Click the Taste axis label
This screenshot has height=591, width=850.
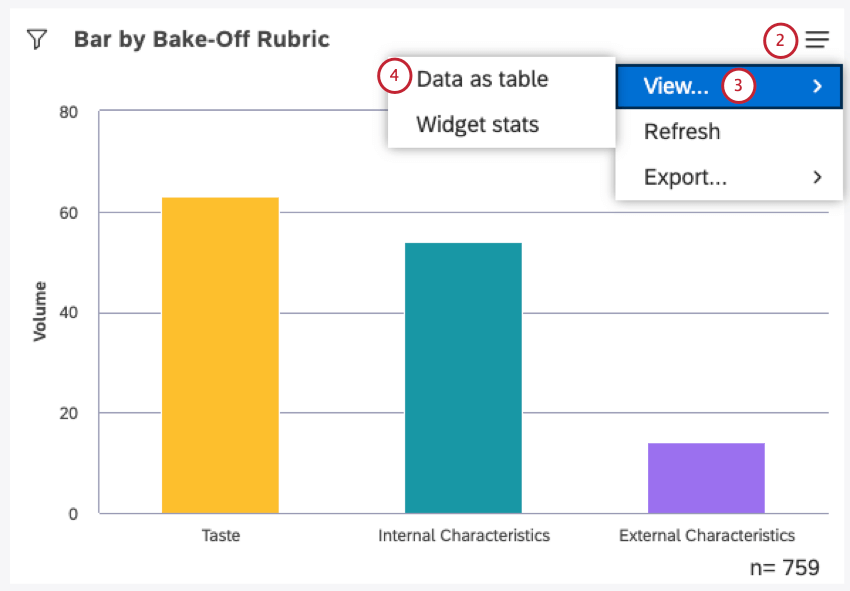click(x=220, y=535)
